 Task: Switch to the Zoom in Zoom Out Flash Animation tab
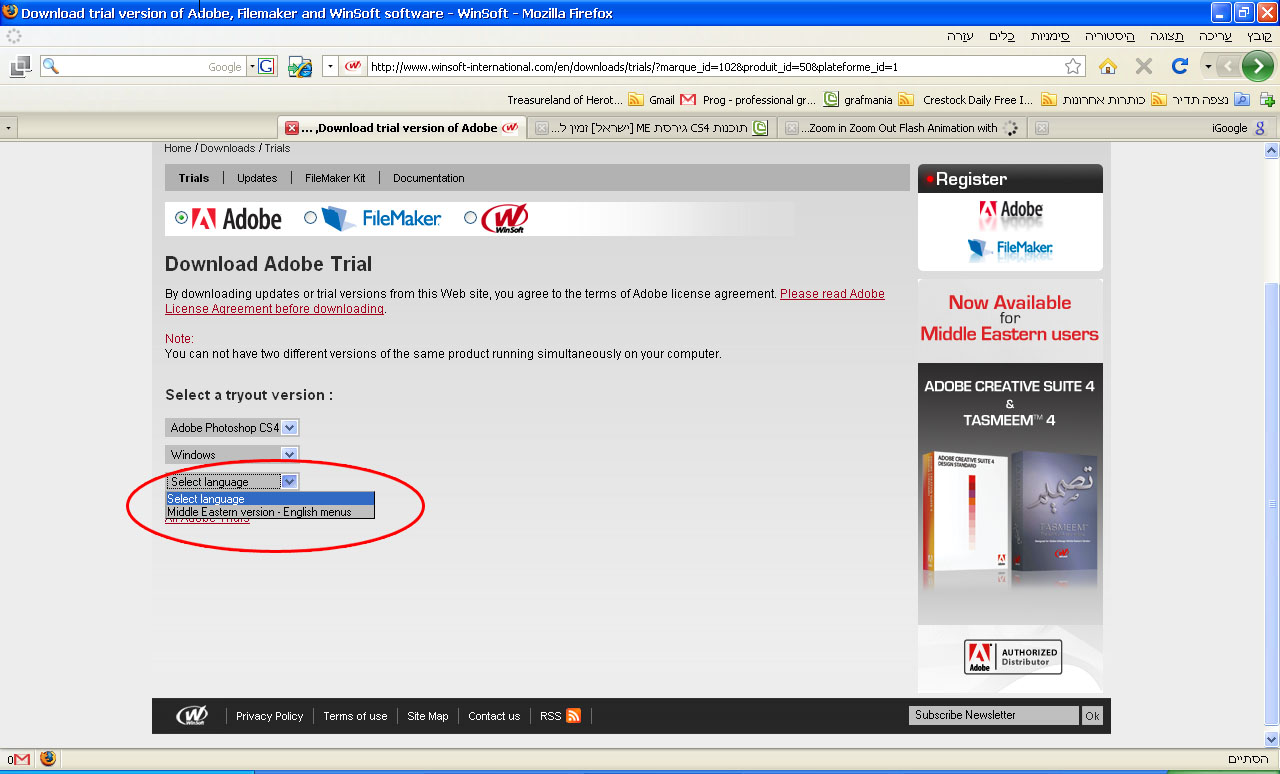[x=904, y=128]
